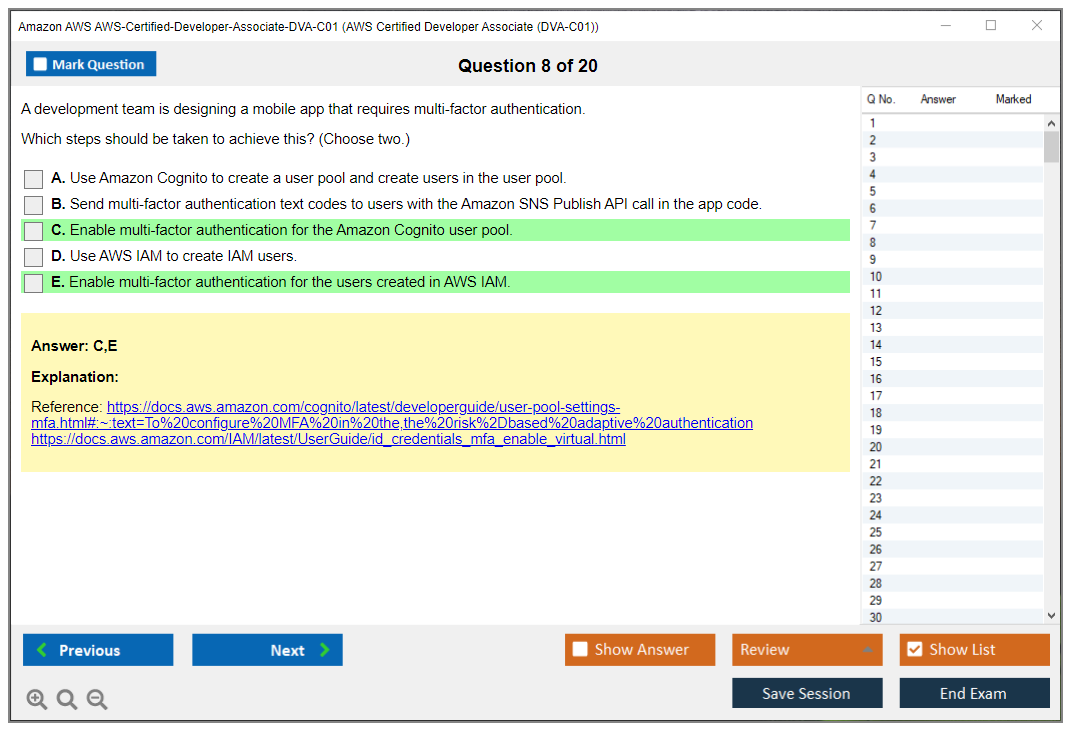
Task: Disable the Show List checkbox
Action: [914, 650]
